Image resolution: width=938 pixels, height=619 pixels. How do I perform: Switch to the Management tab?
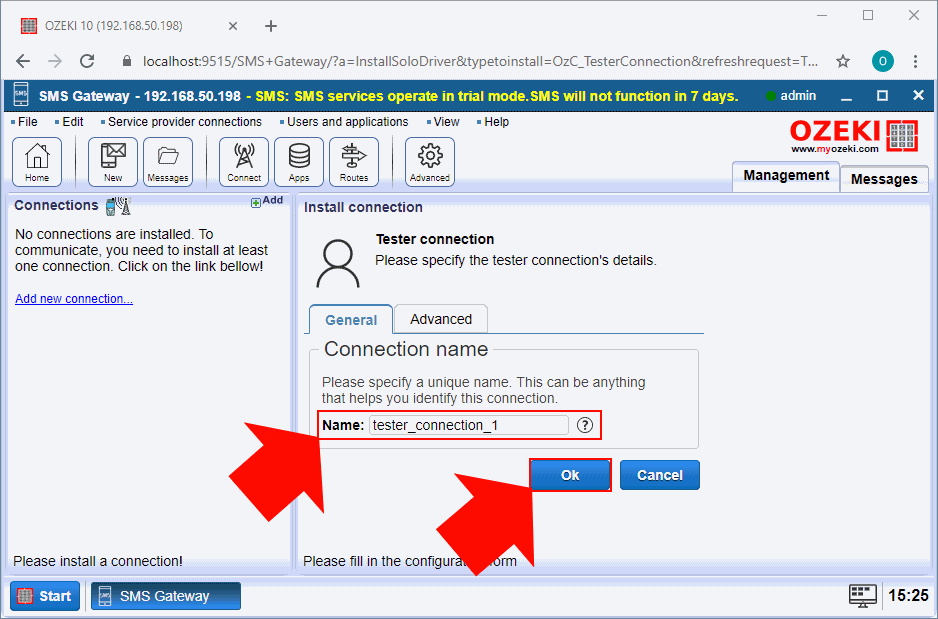tap(786, 176)
